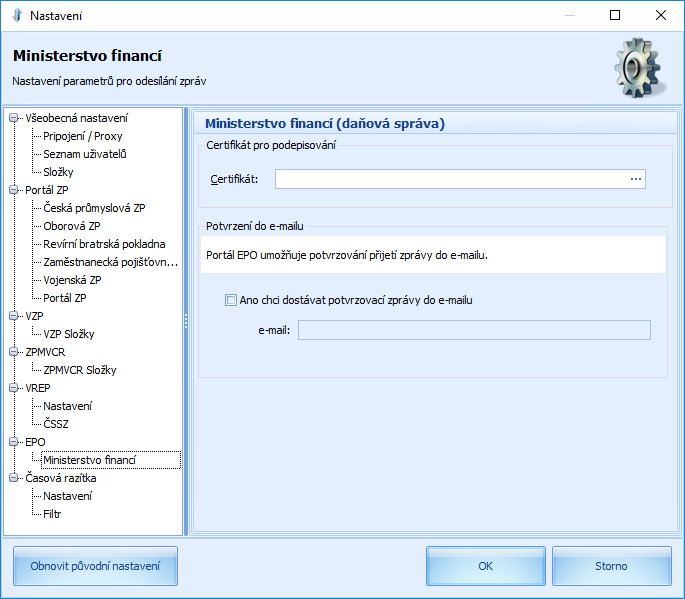
Task: Open Filtr under Časová razítka
Action: tap(52, 514)
